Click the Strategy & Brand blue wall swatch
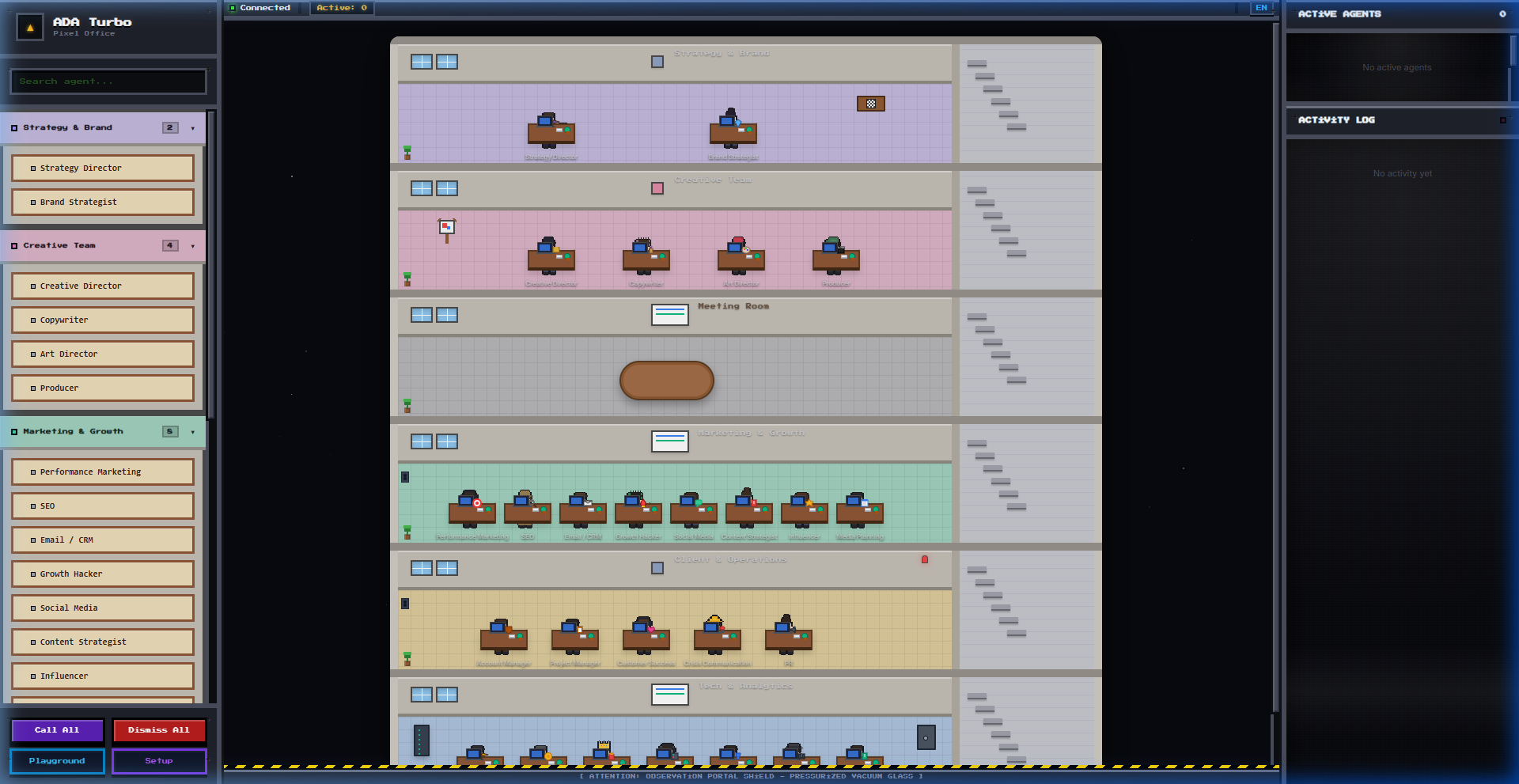Screen dimensions: 1519x784 point(657,62)
